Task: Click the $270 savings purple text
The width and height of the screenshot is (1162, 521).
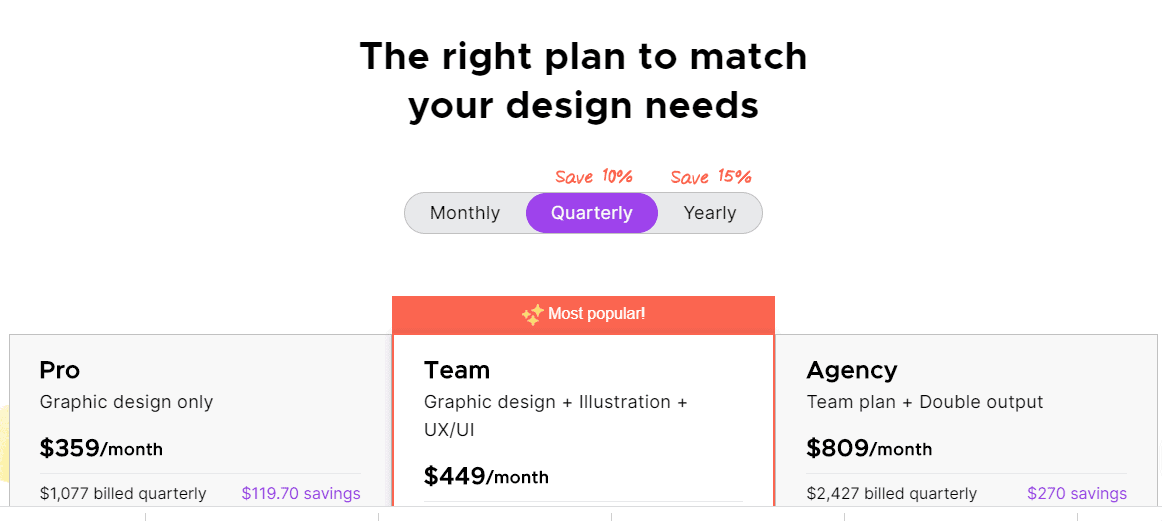Action: (x=1077, y=494)
